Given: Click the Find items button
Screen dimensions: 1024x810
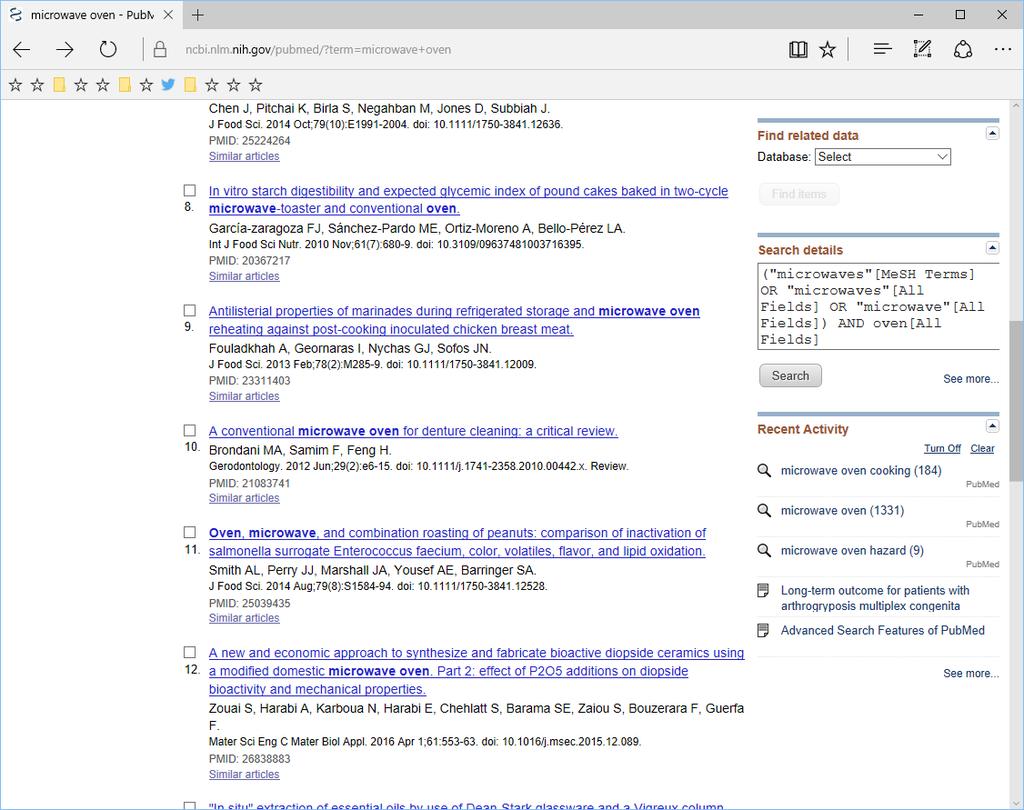Looking at the screenshot, I should tap(799, 194).
